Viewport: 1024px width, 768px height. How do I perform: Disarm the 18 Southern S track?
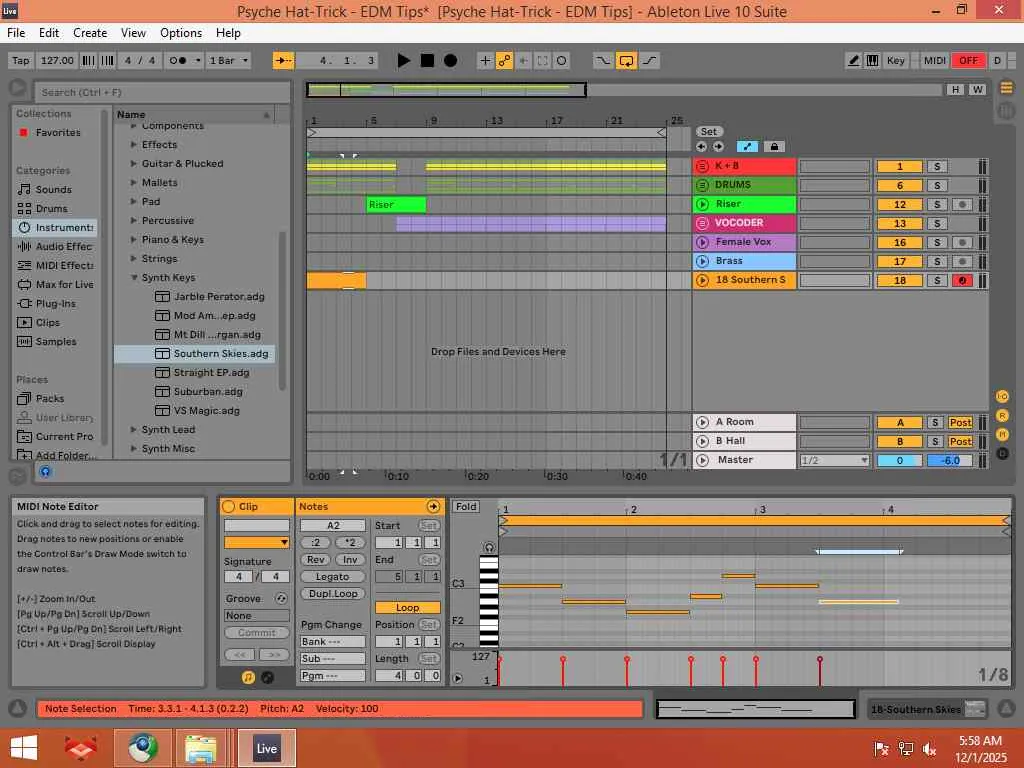pyautogui.click(x=961, y=280)
